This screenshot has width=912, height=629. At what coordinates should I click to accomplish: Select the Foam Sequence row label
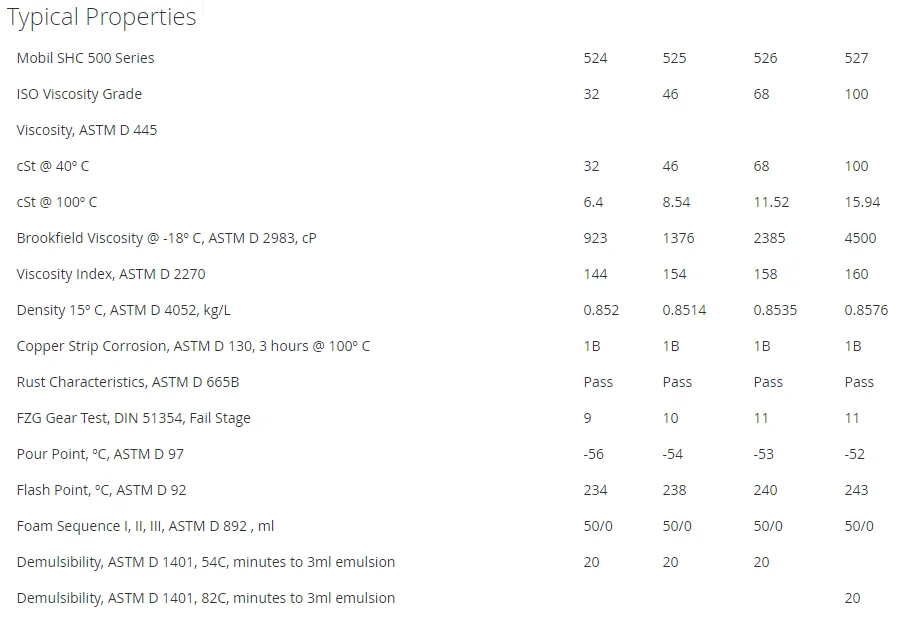[x=144, y=526]
